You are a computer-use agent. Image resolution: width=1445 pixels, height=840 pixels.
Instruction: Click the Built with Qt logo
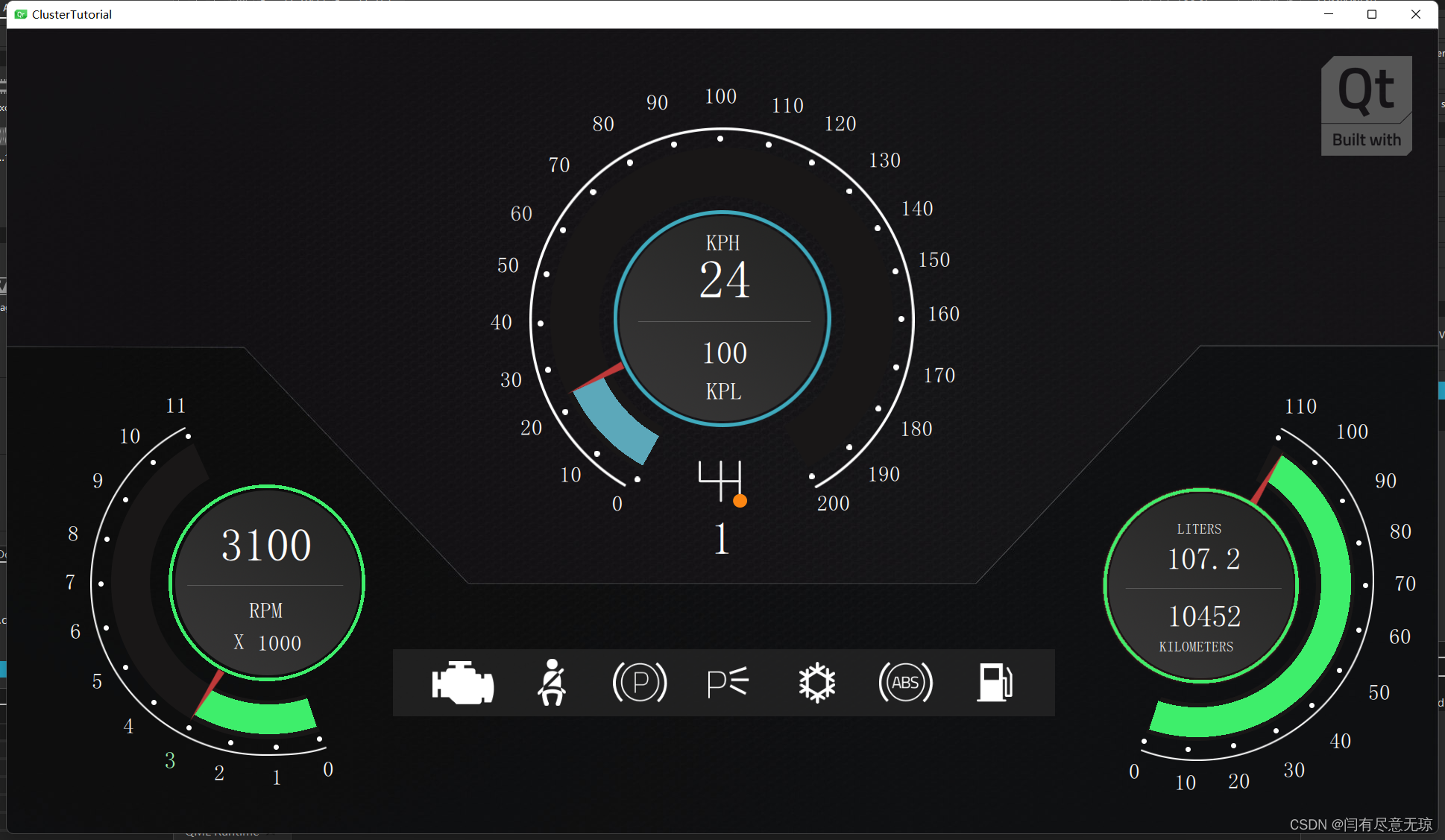tap(1366, 106)
